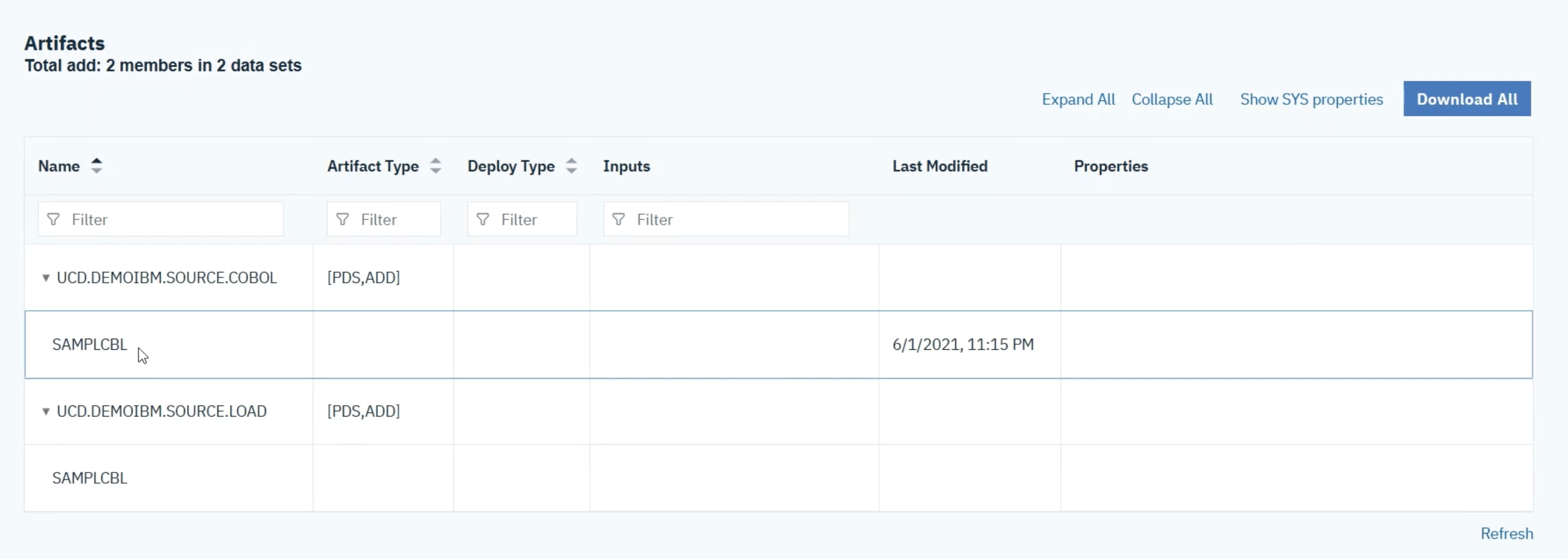The width and height of the screenshot is (1568, 559).
Task: Click funnel icon in Artifact Type filter
Action: tap(343, 220)
